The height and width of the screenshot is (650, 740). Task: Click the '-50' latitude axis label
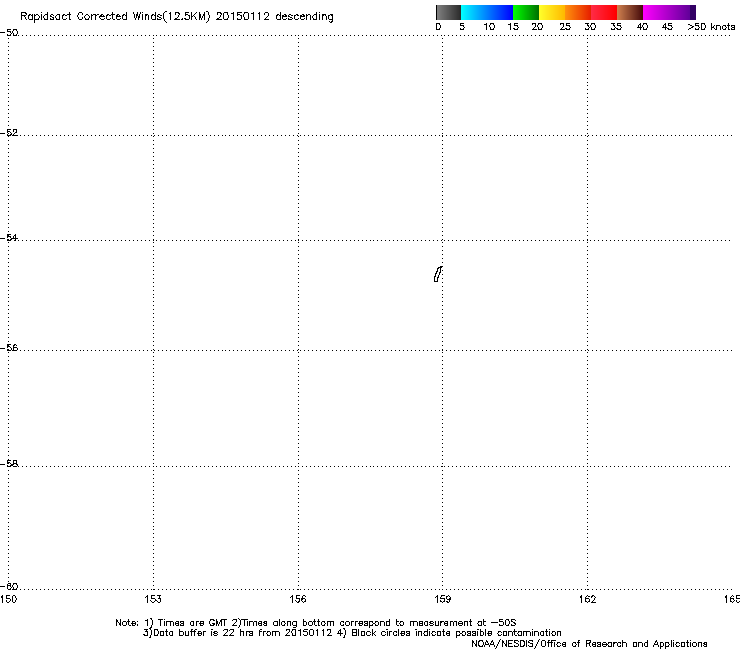point(9,33)
